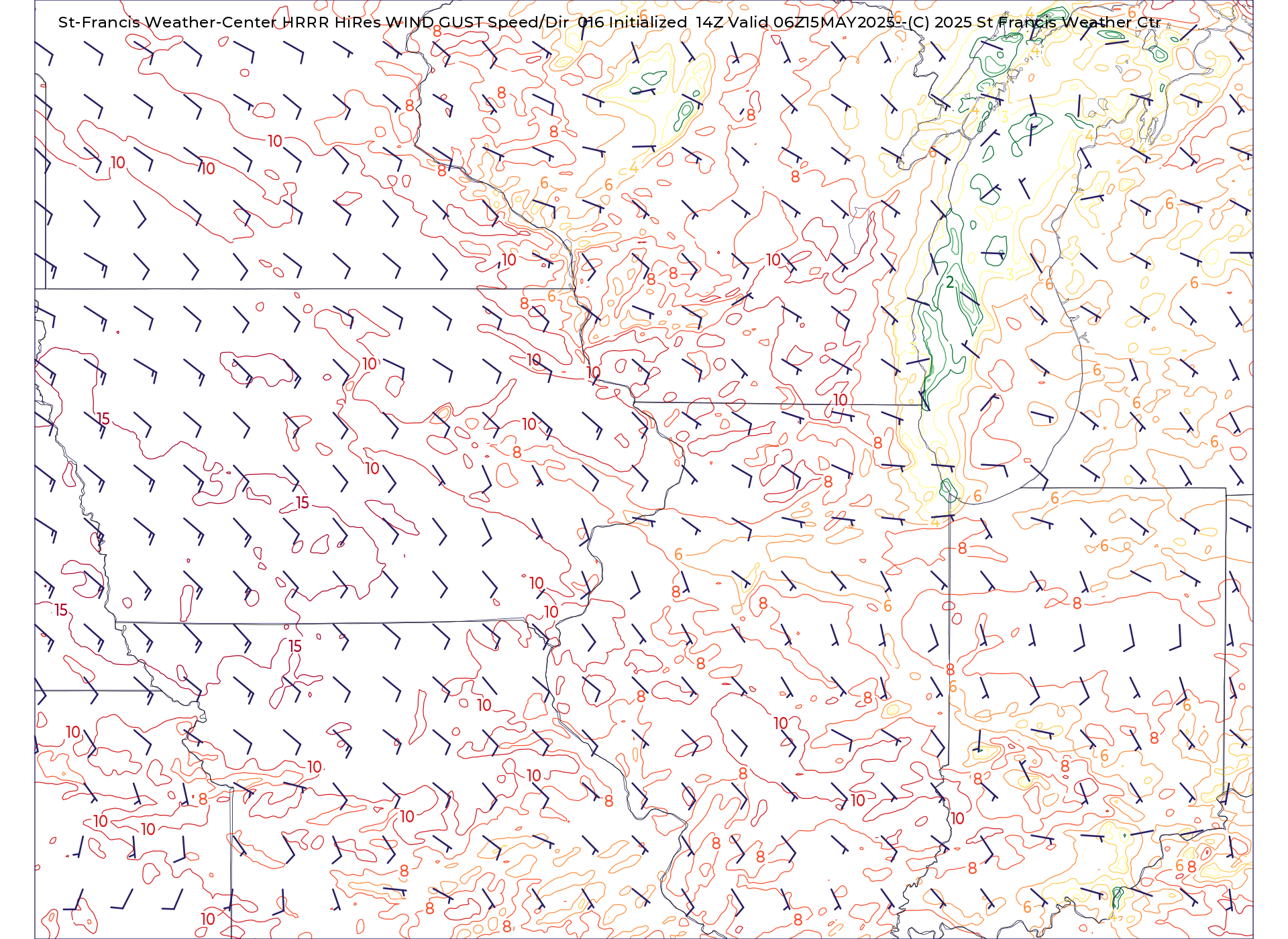Image resolution: width=1288 pixels, height=939 pixels.
Task: Click the green "2" contour label
Action: coord(950,282)
